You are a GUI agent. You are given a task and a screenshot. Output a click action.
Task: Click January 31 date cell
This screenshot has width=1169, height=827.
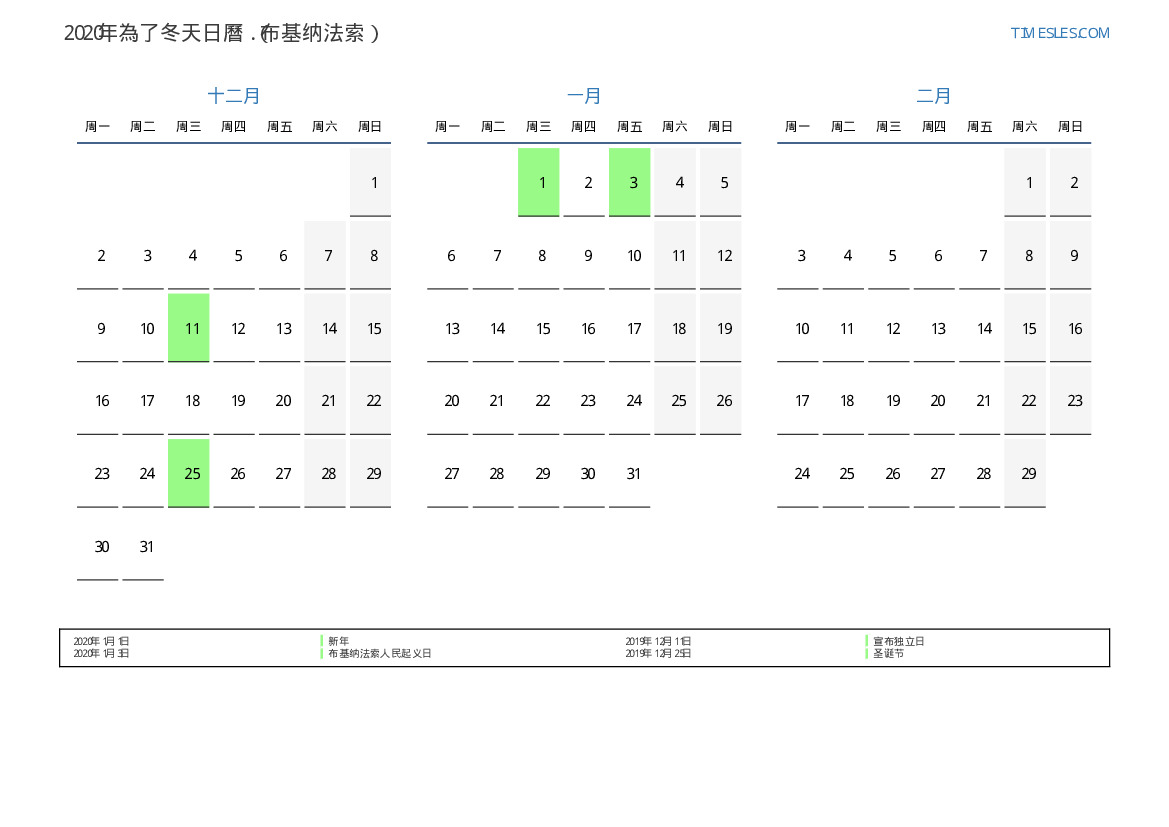(630, 474)
